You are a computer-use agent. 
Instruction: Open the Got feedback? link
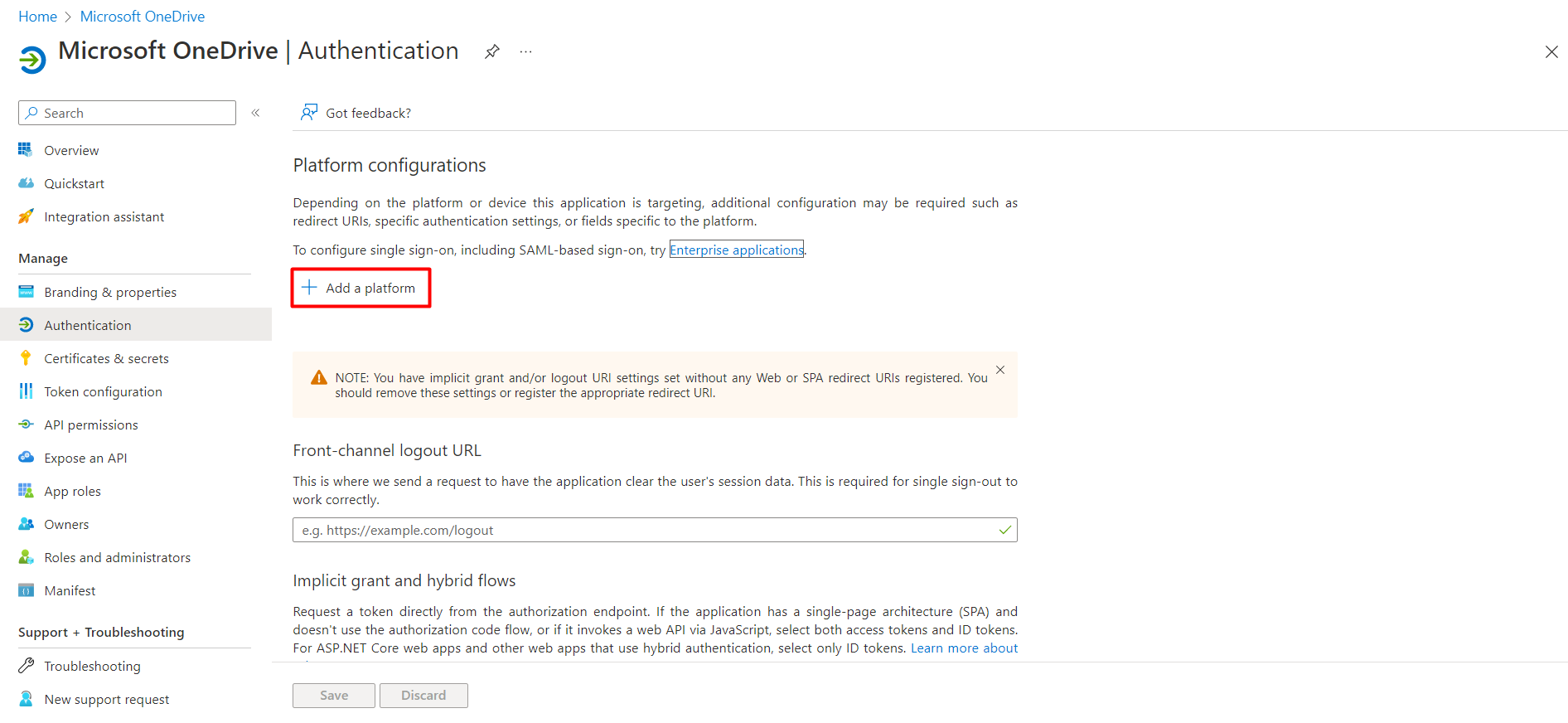tap(368, 114)
